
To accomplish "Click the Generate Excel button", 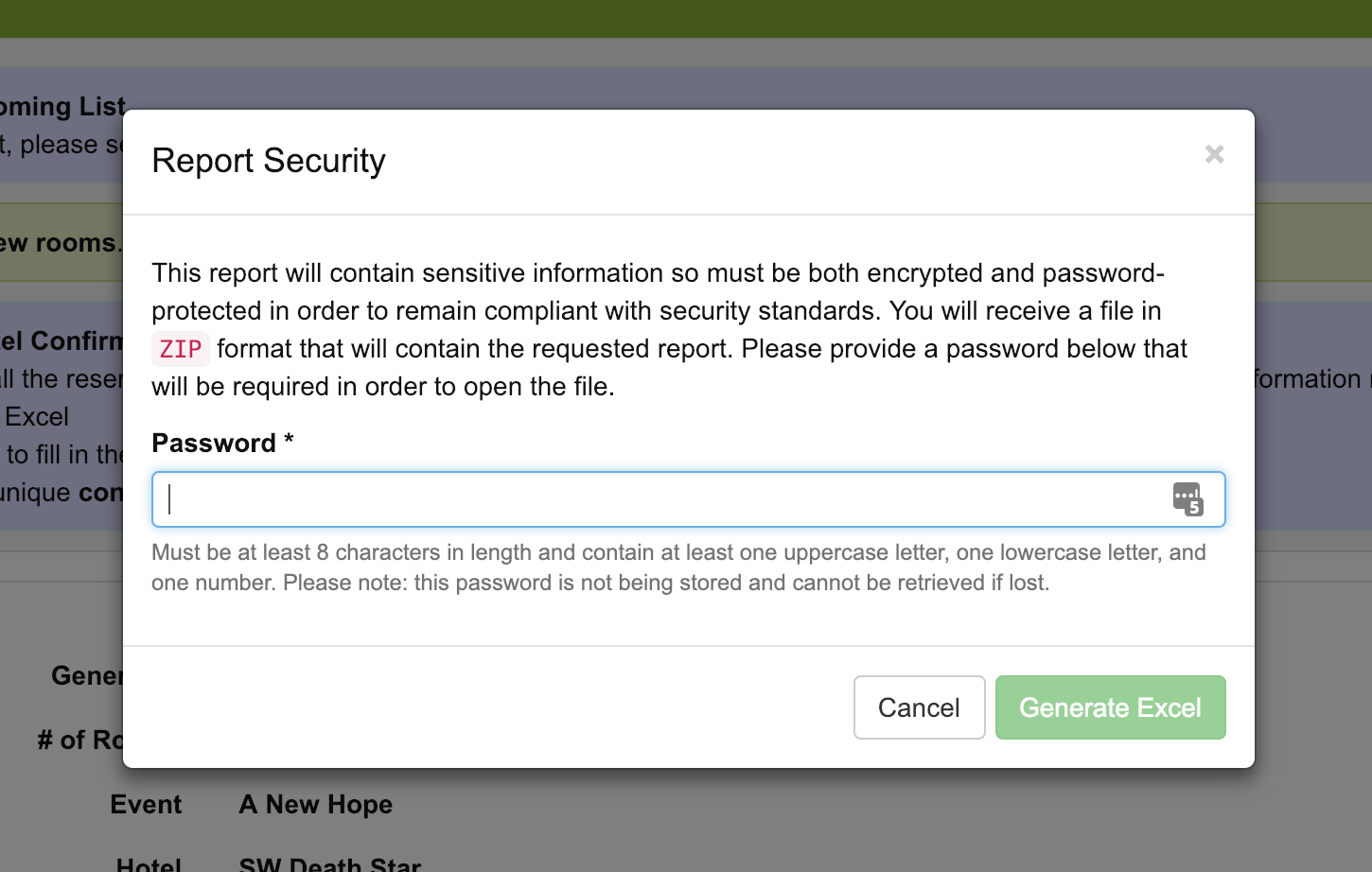I will pyautogui.click(x=1110, y=707).
